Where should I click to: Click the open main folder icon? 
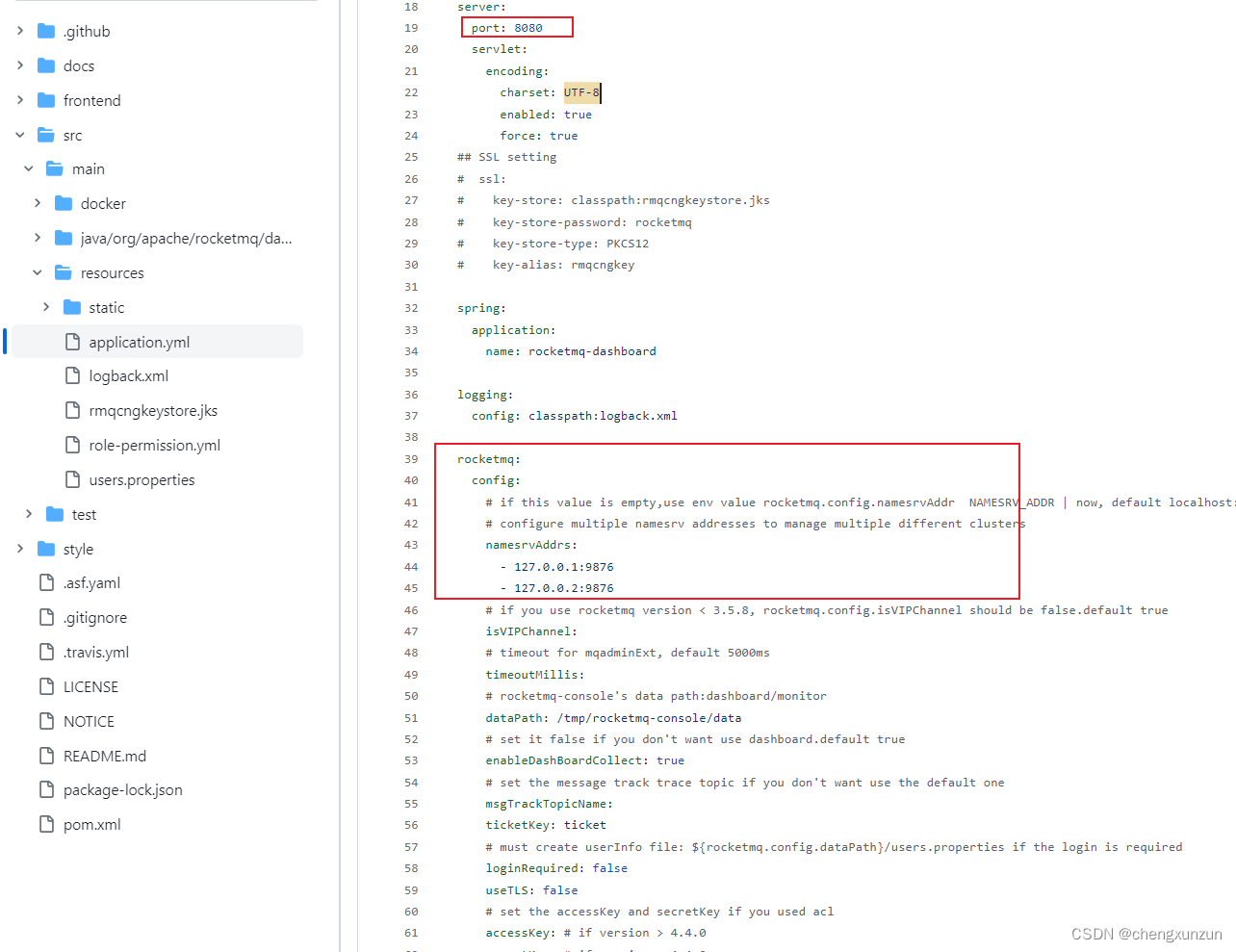point(55,168)
